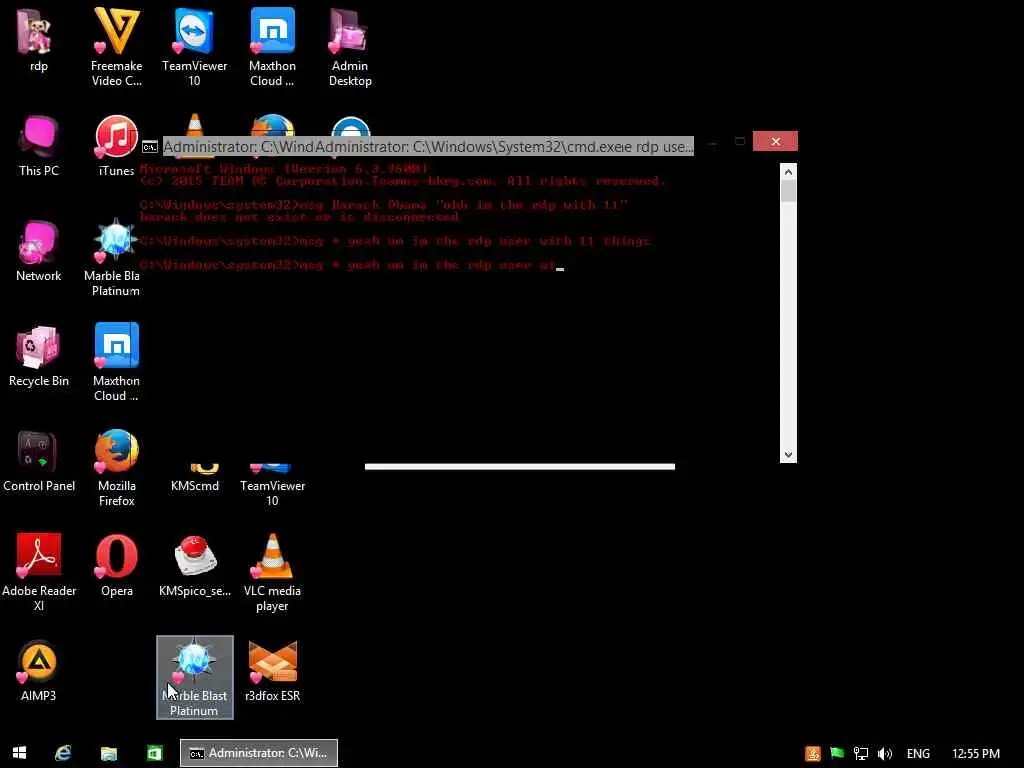Select the KMScmd desktop icon
The width and height of the screenshot is (1024, 768).
[x=195, y=478]
